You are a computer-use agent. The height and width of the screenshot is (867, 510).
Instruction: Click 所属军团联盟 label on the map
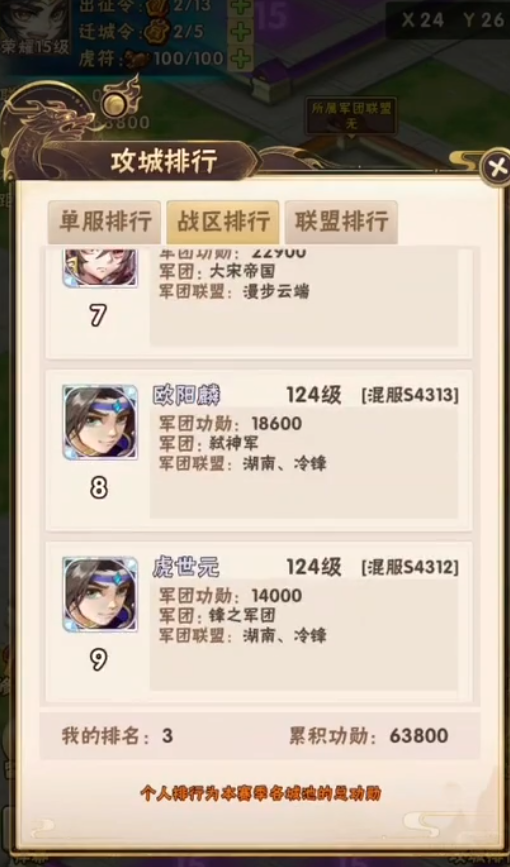coord(351,116)
